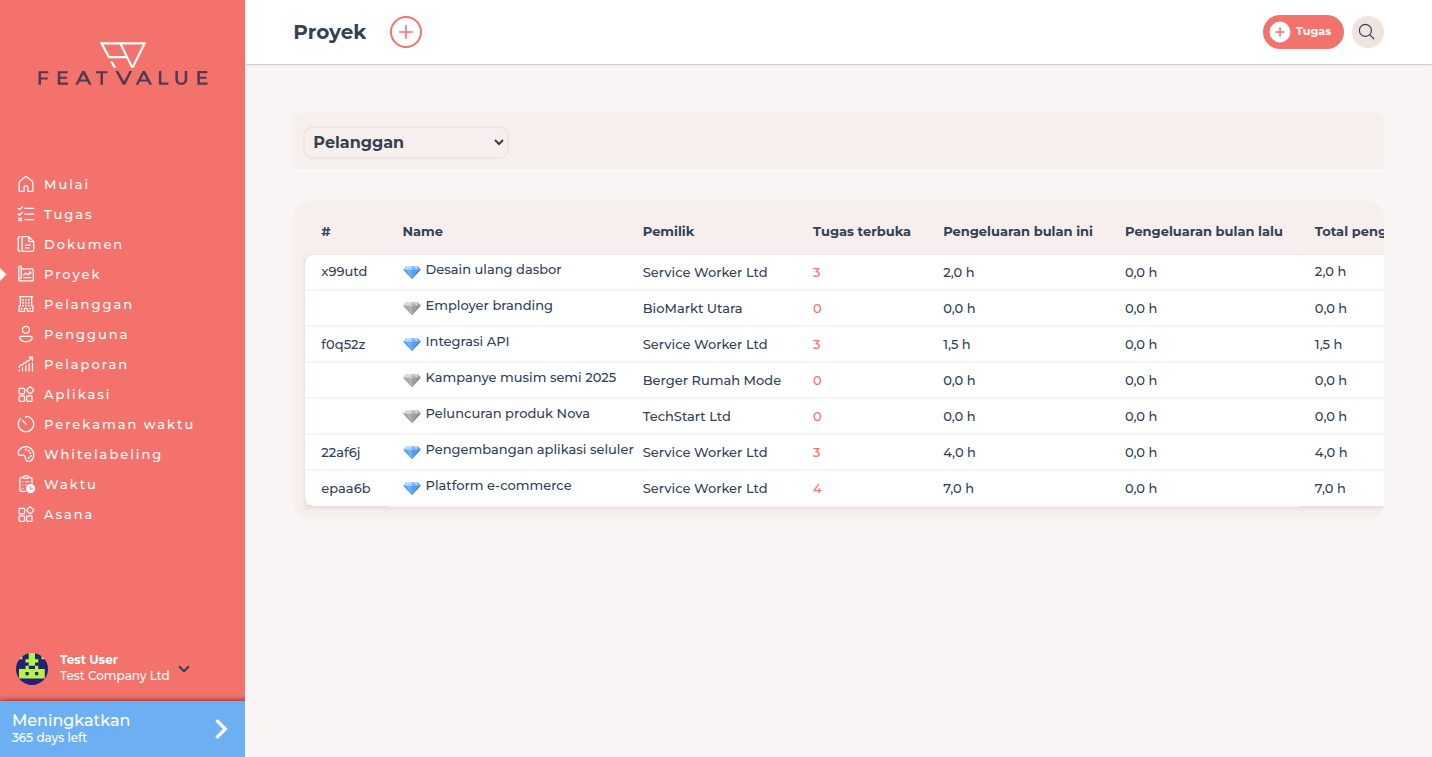The height and width of the screenshot is (757, 1432).
Task: Click the Pelanggan building icon in sidebar
Action: (x=27, y=304)
